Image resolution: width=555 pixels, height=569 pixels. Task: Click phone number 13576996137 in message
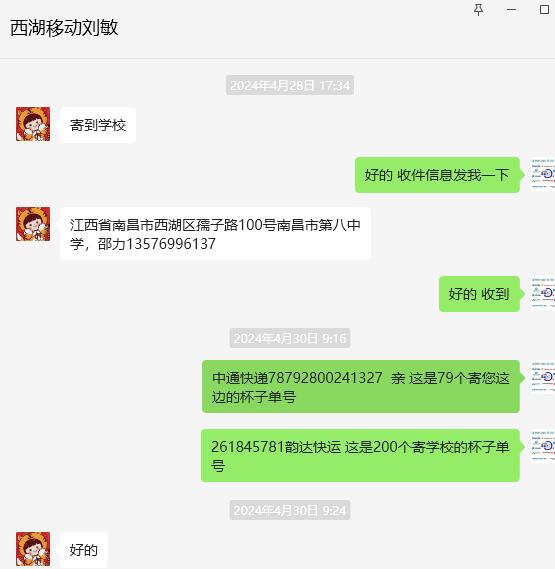tap(171, 244)
